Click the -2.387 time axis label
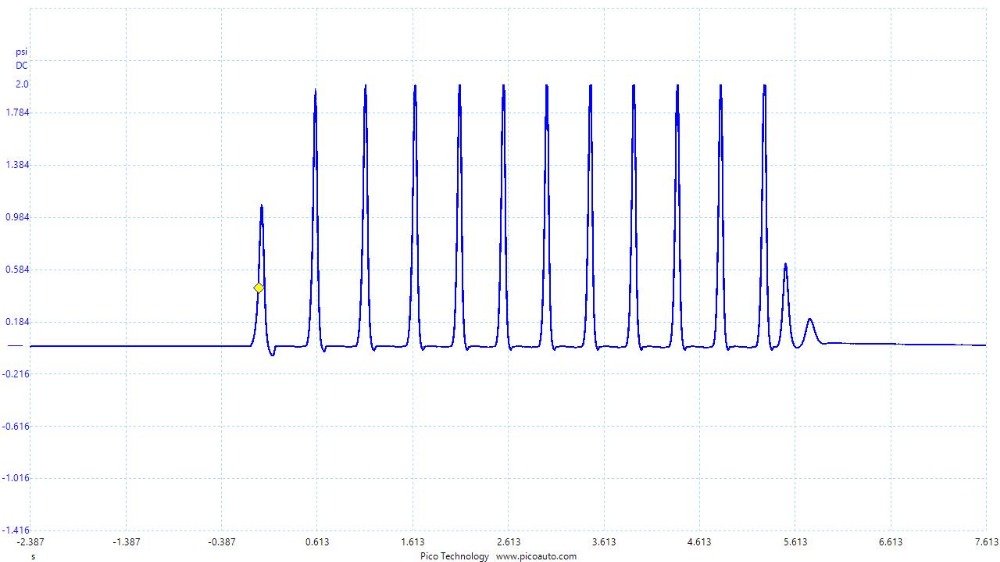Viewport: 1000px width, 562px height. (x=31, y=542)
